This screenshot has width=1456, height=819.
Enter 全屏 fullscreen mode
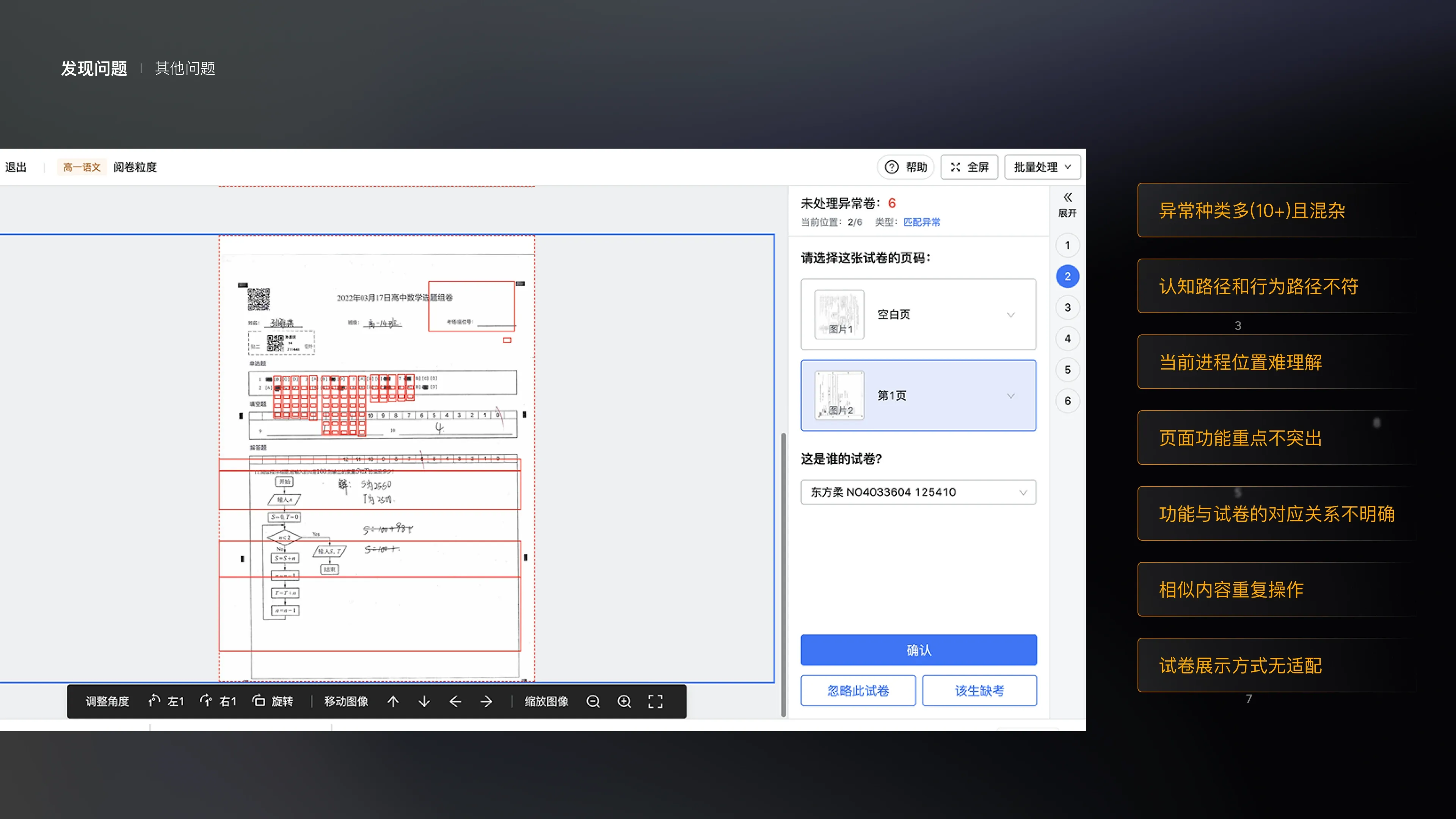970,167
